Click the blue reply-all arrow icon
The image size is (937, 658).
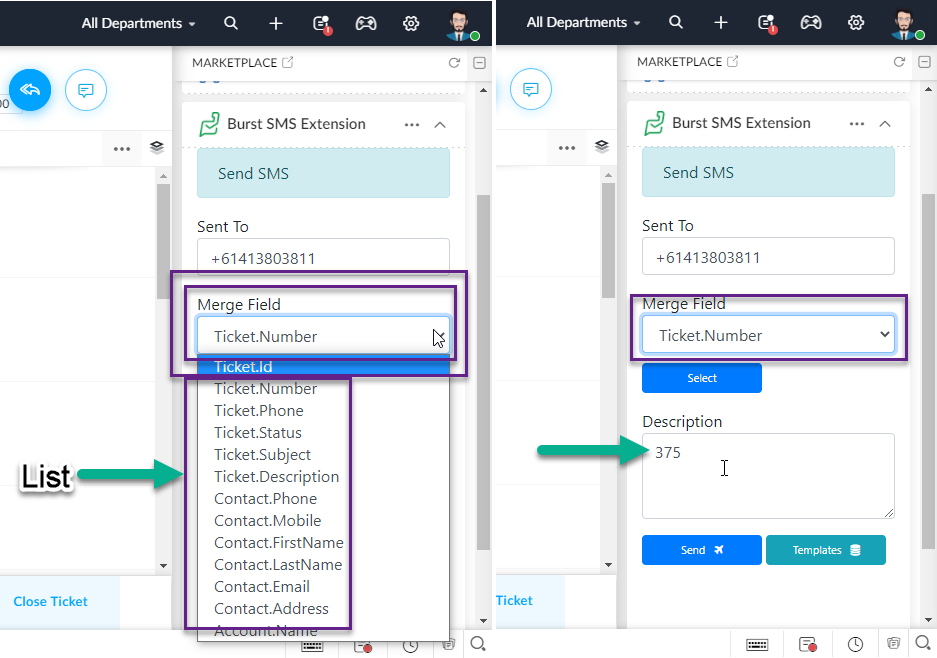point(30,90)
